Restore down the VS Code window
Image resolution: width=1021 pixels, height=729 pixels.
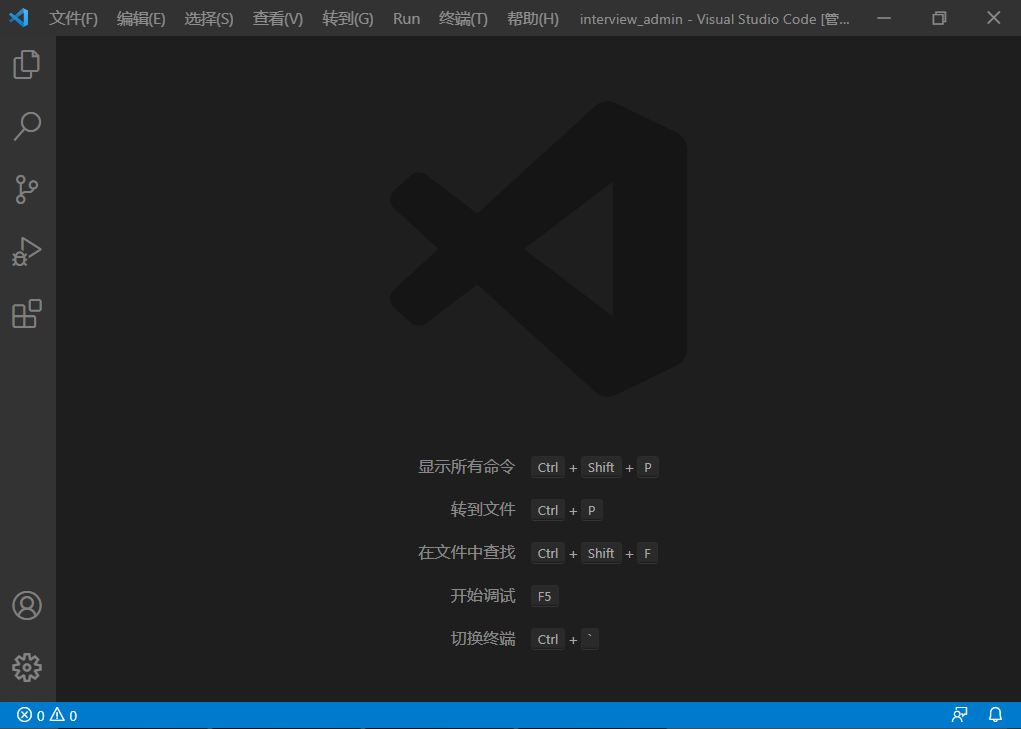tap(939, 18)
